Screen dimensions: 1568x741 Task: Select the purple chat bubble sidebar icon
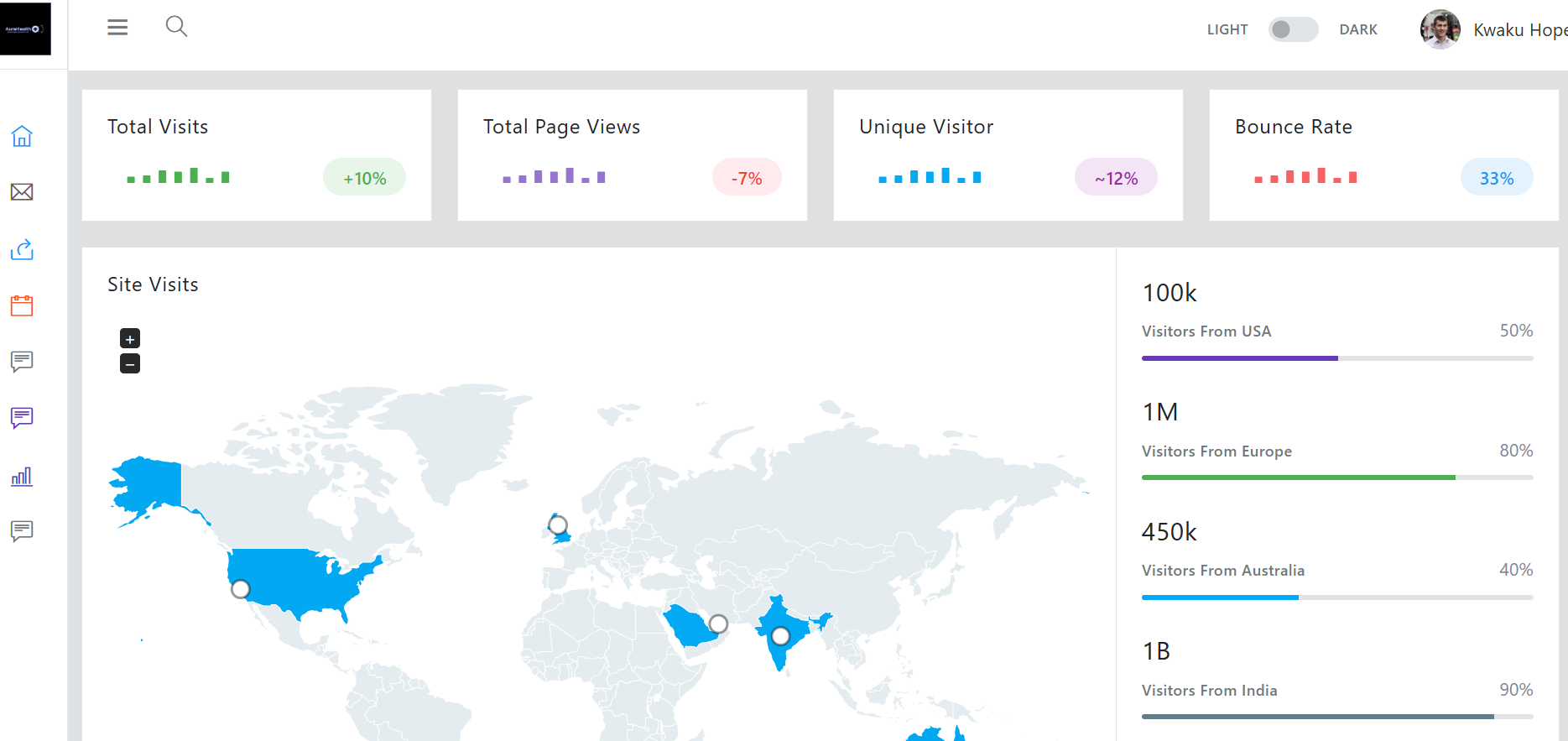point(22,417)
